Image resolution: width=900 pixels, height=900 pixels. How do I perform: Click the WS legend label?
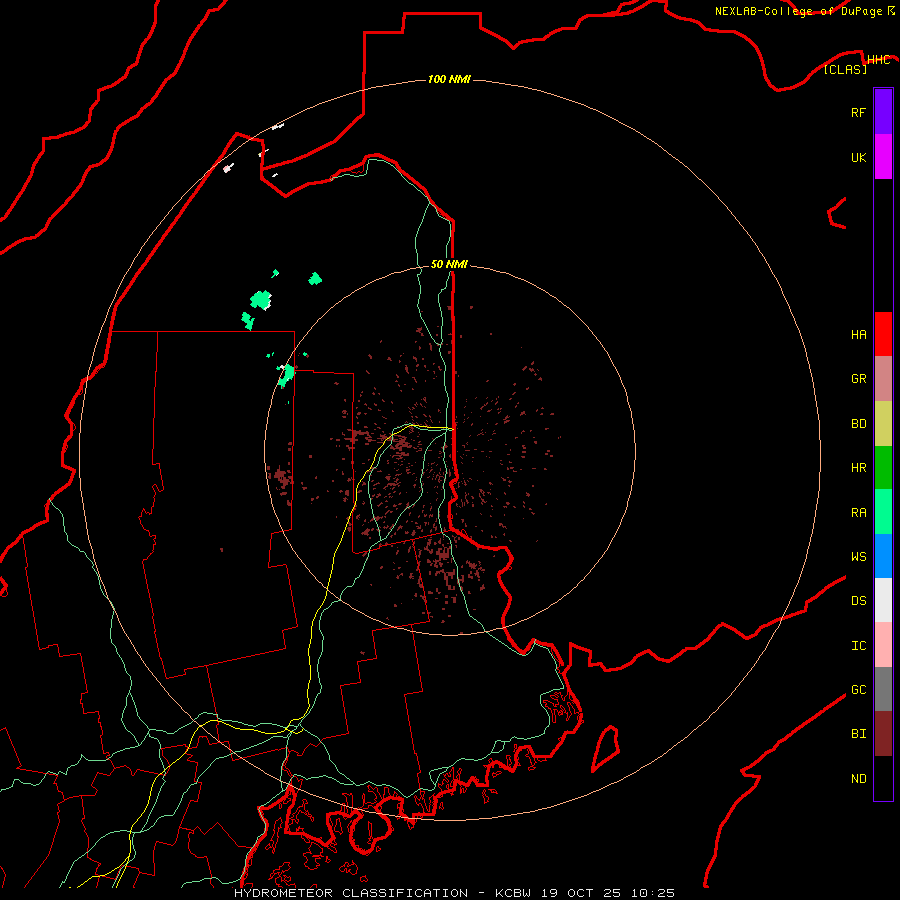click(858, 556)
